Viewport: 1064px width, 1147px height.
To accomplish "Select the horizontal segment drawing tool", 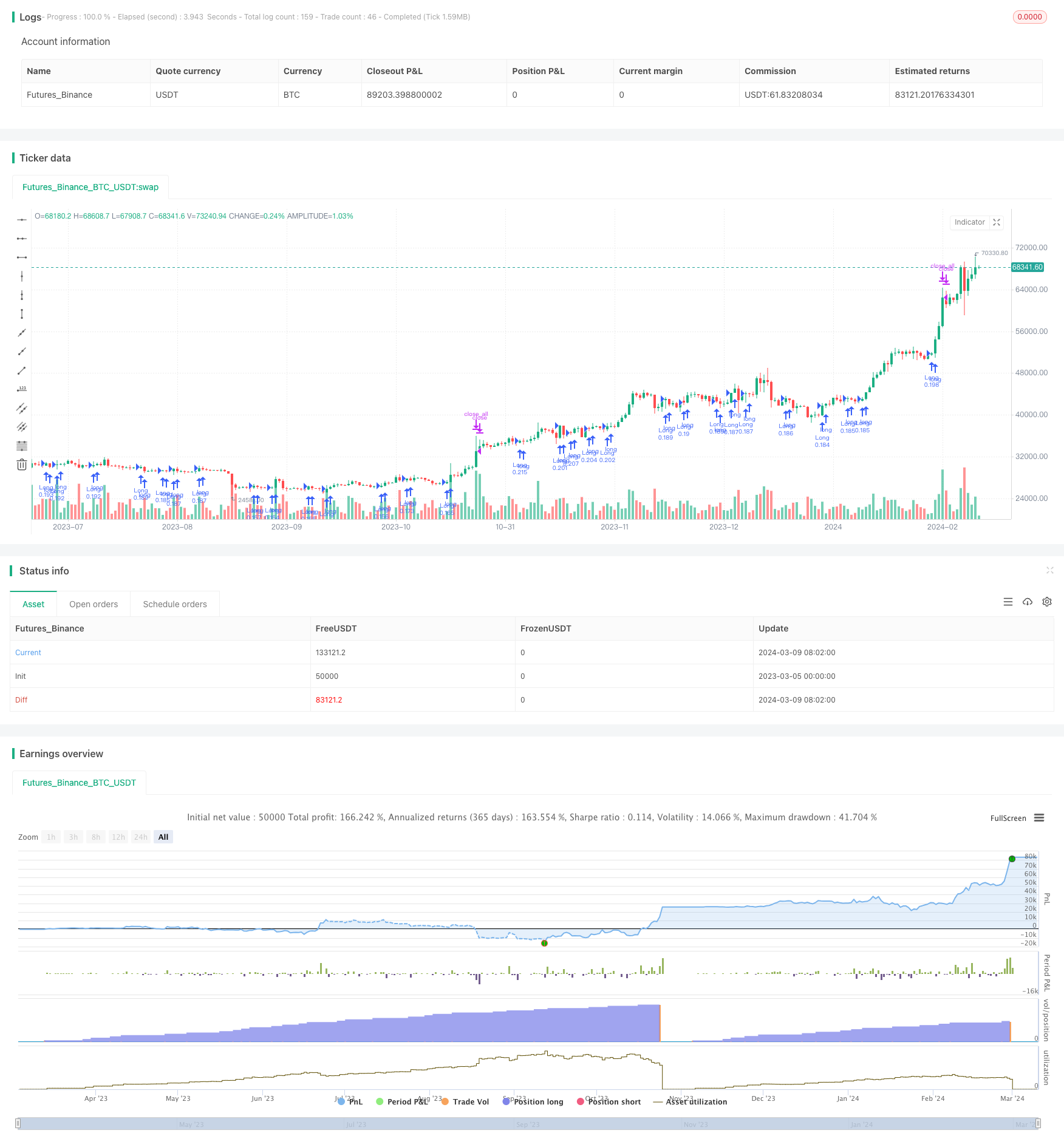I will (22, 257).
